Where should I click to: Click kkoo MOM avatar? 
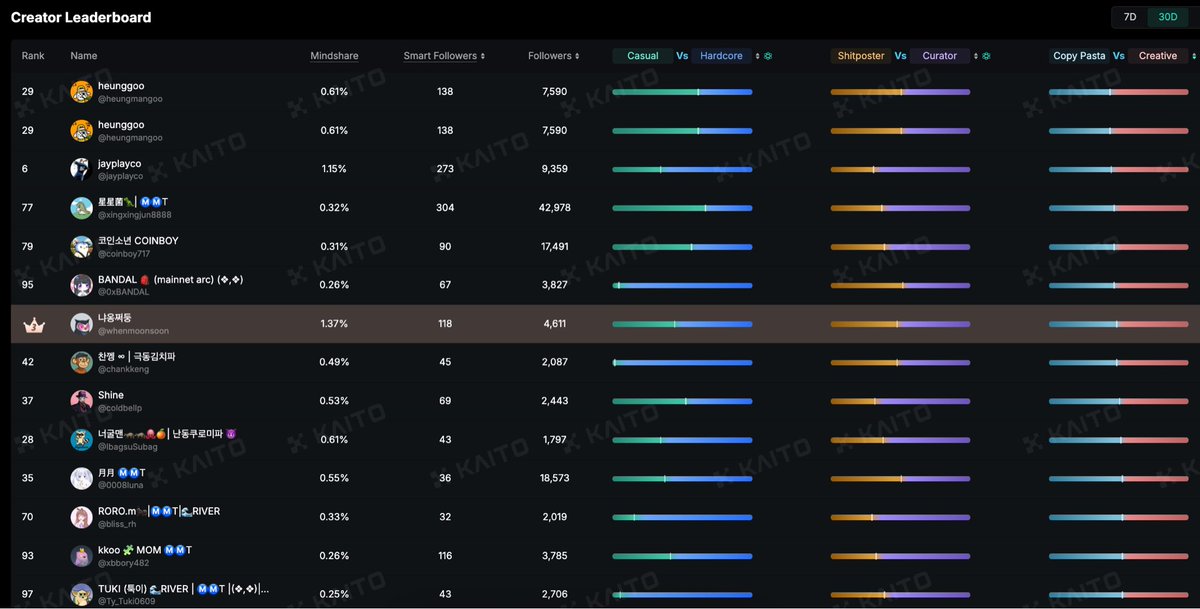pyautogui.click(x=82, y=556)
